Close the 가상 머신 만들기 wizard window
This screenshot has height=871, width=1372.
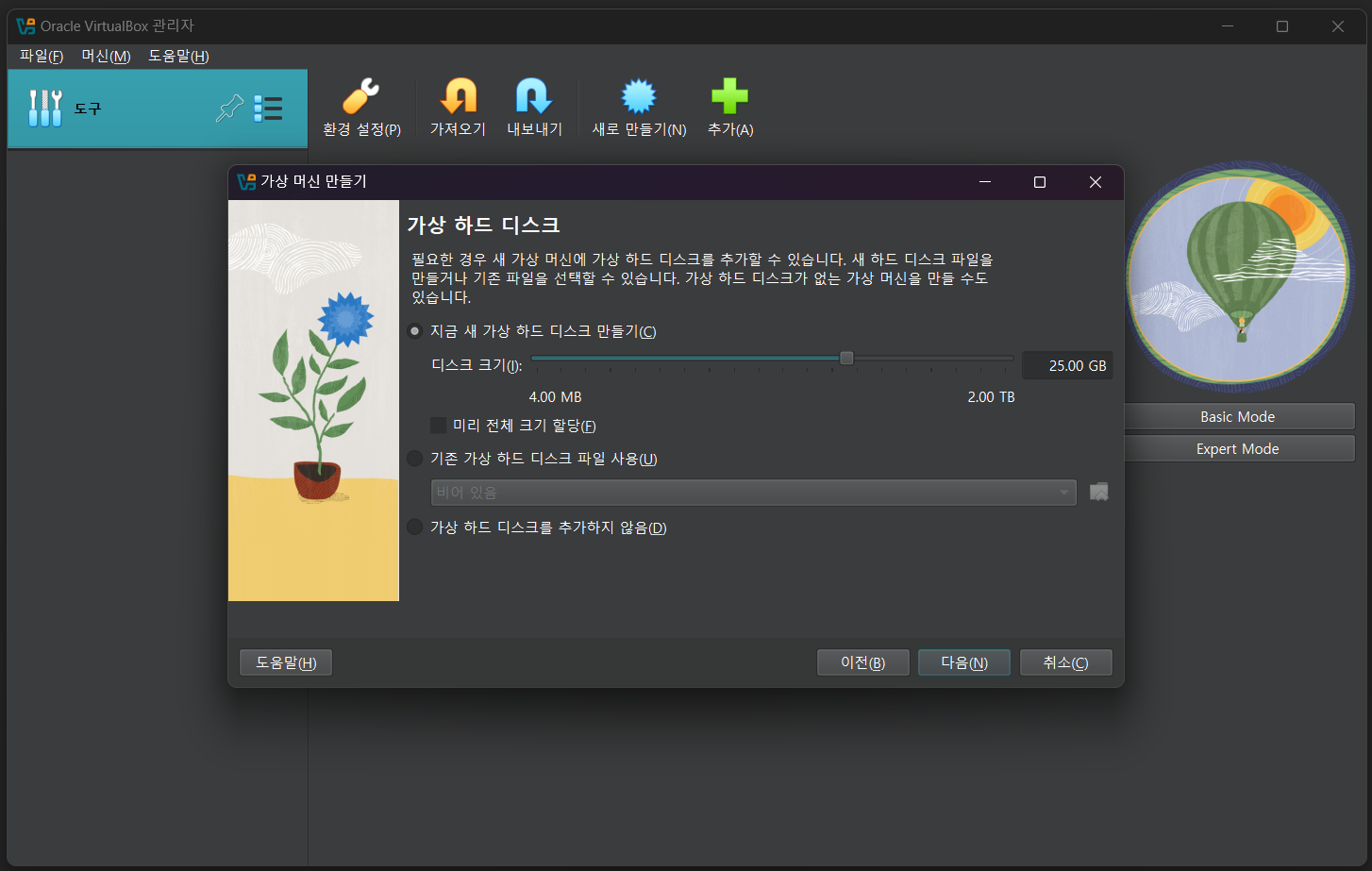[x=1096, y=182]
